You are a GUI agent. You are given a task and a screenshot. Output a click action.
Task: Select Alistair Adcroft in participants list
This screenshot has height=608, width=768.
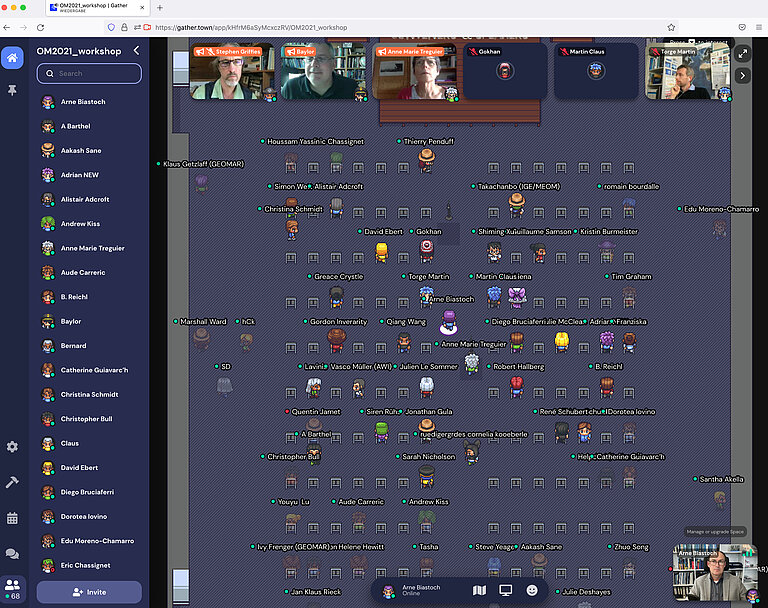click(85, 199)
